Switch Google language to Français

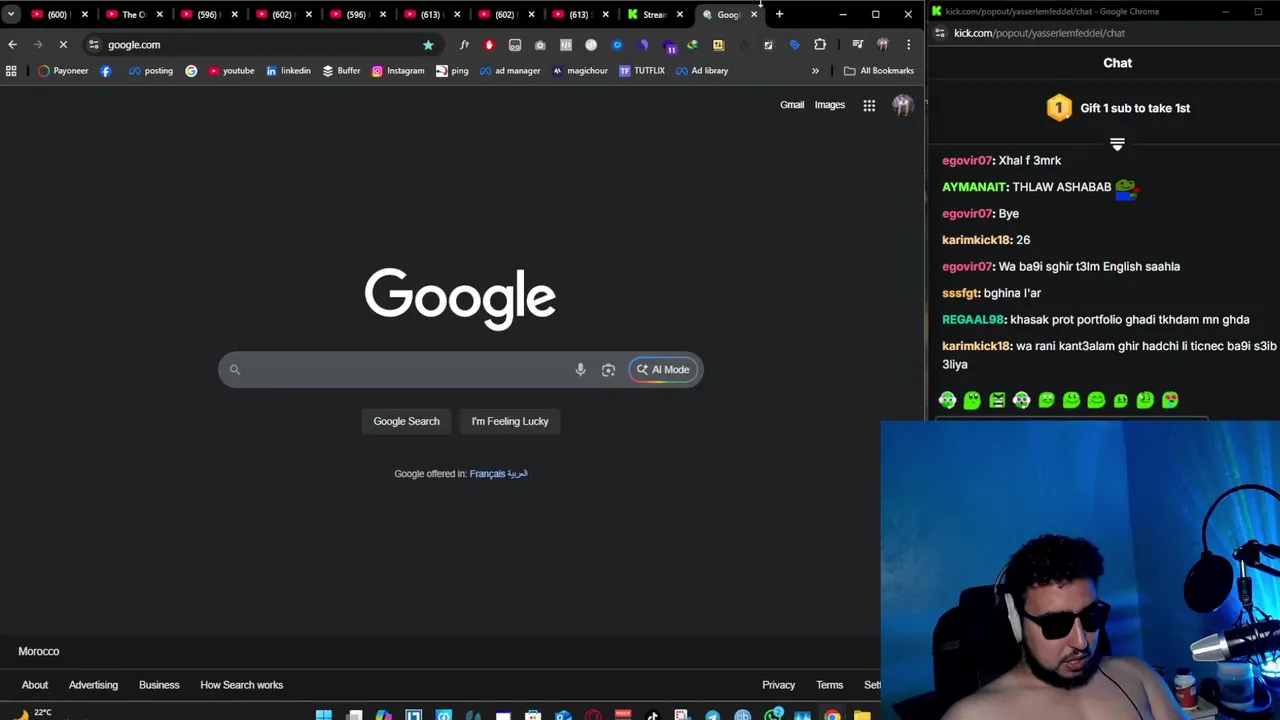point(487,474)
